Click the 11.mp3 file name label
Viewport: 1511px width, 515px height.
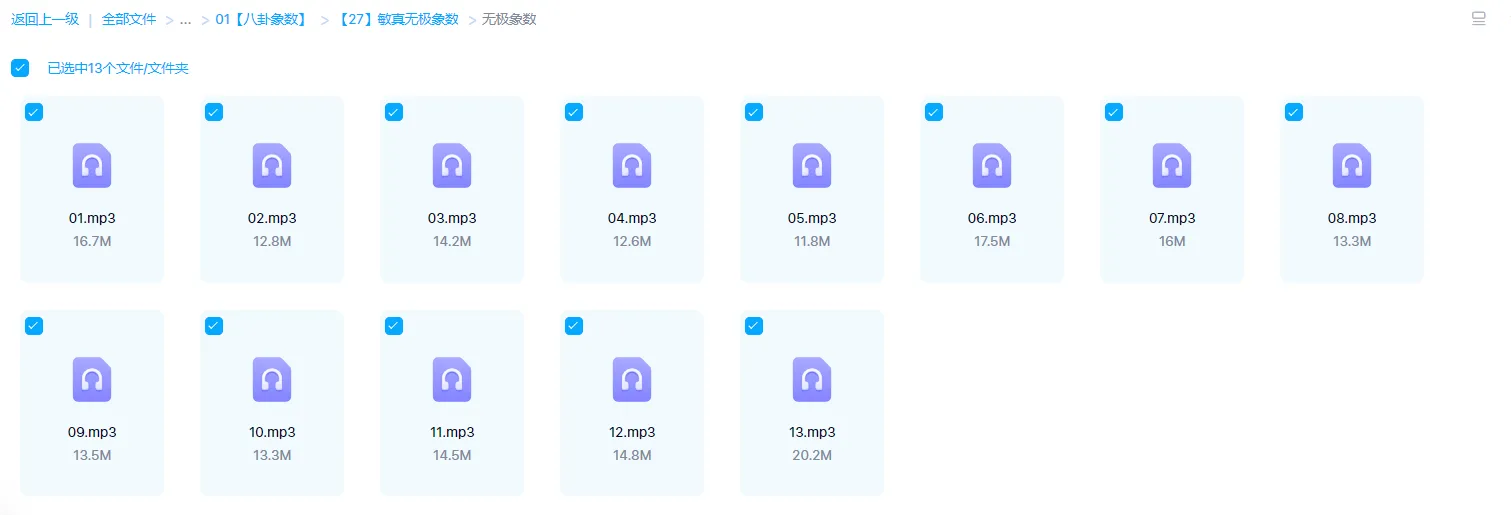(452, 432)
